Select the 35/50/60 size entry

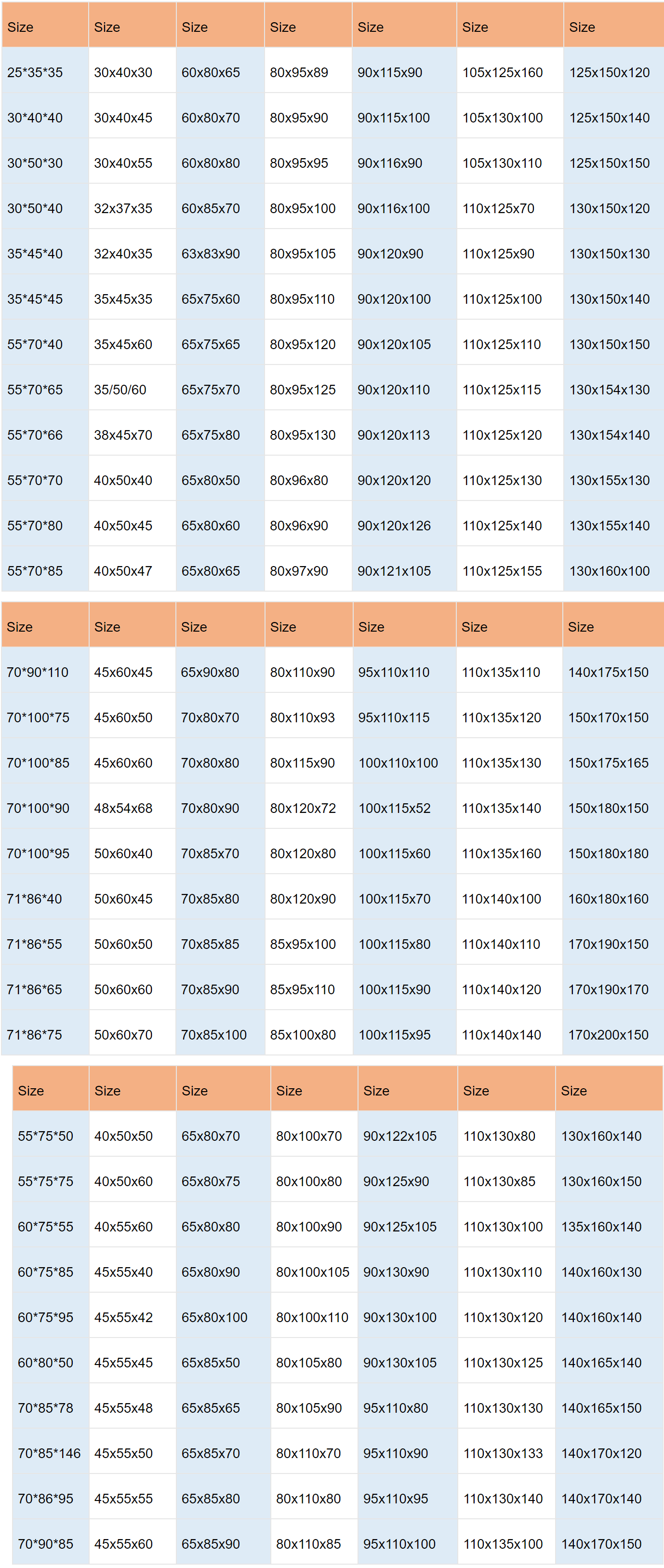point(120,390)
